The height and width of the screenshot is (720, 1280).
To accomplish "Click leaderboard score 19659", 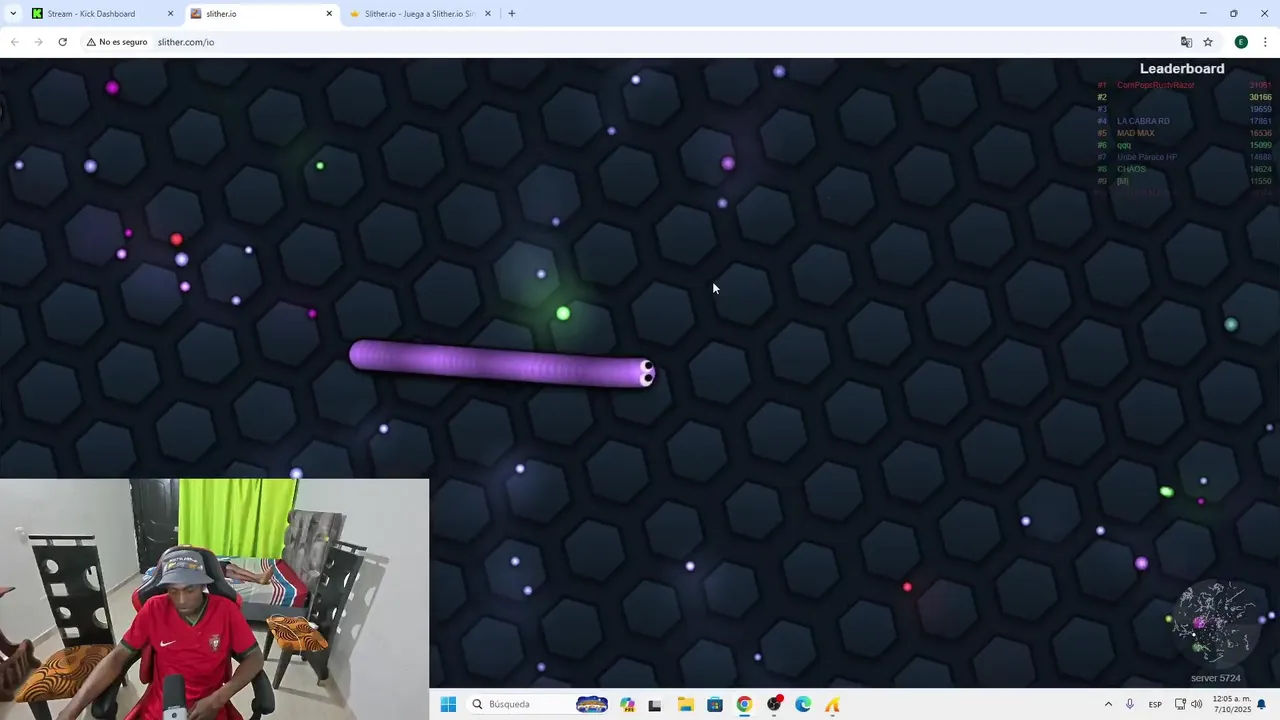I will (x=1260, y=109).
